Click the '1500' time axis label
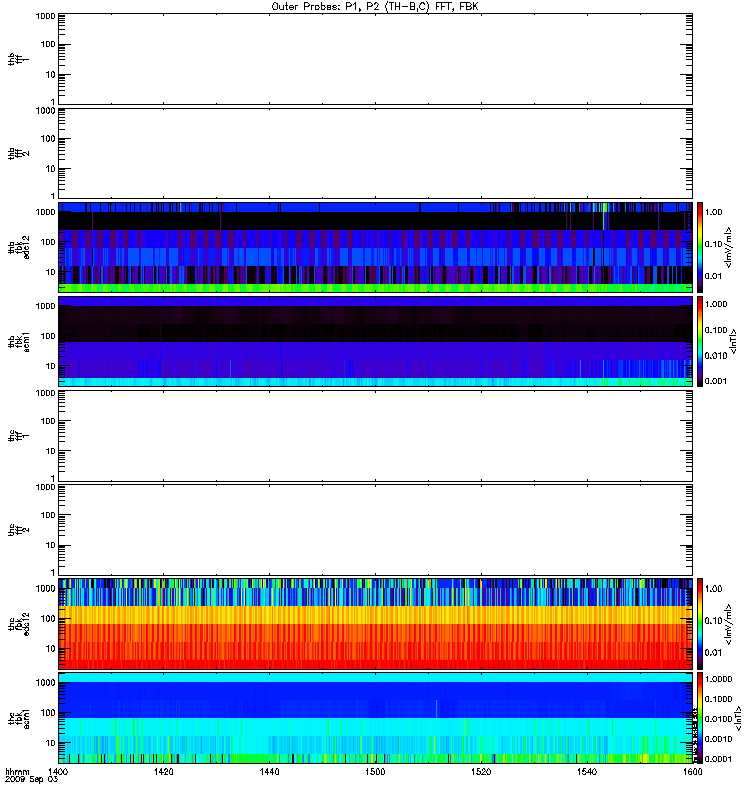Image resolution: width=750 pixels, height=800 pixels. (375, 771)
